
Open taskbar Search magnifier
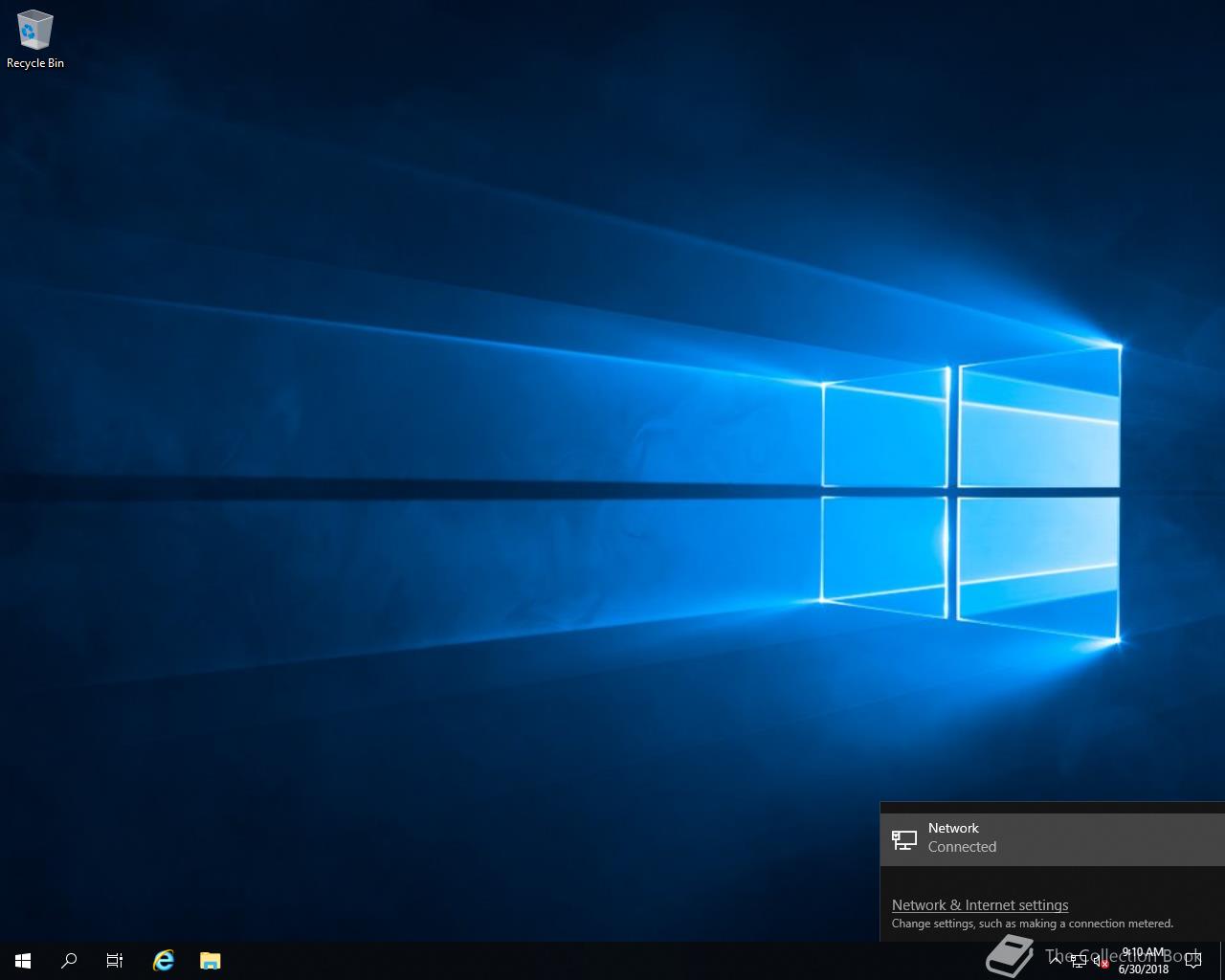click(69, 961)
